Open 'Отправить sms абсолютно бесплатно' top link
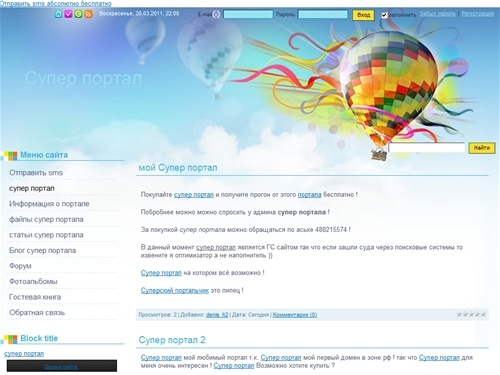500x375 pixels. click(x=56, y=3)
